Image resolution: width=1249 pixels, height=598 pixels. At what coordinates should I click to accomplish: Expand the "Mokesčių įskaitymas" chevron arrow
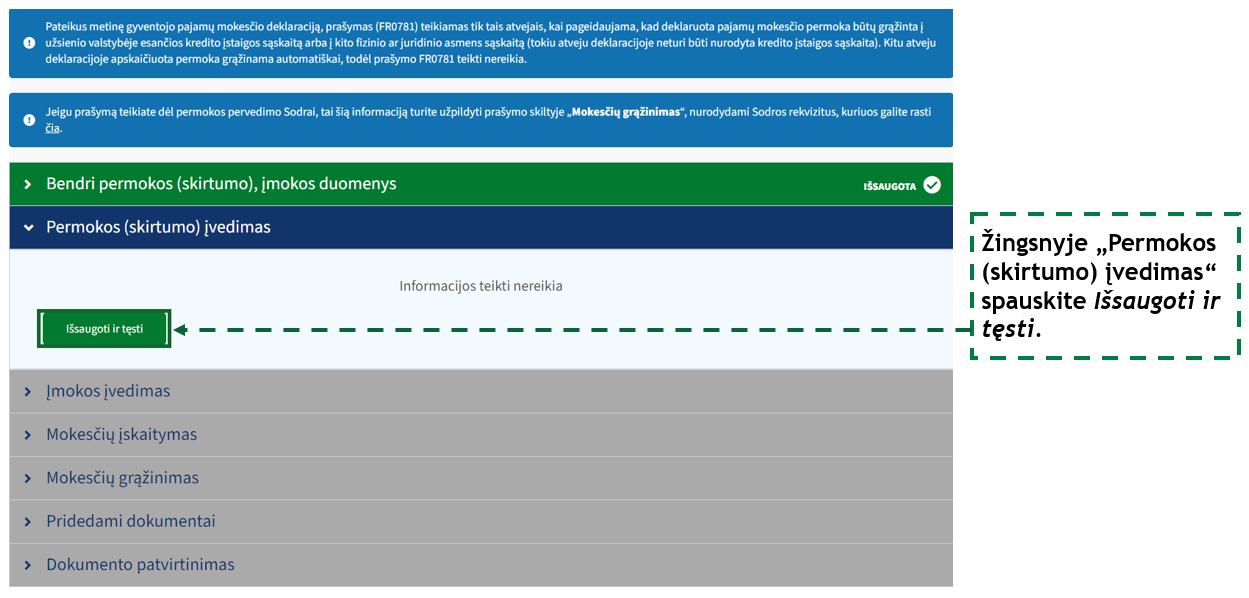tap(28, 435)
